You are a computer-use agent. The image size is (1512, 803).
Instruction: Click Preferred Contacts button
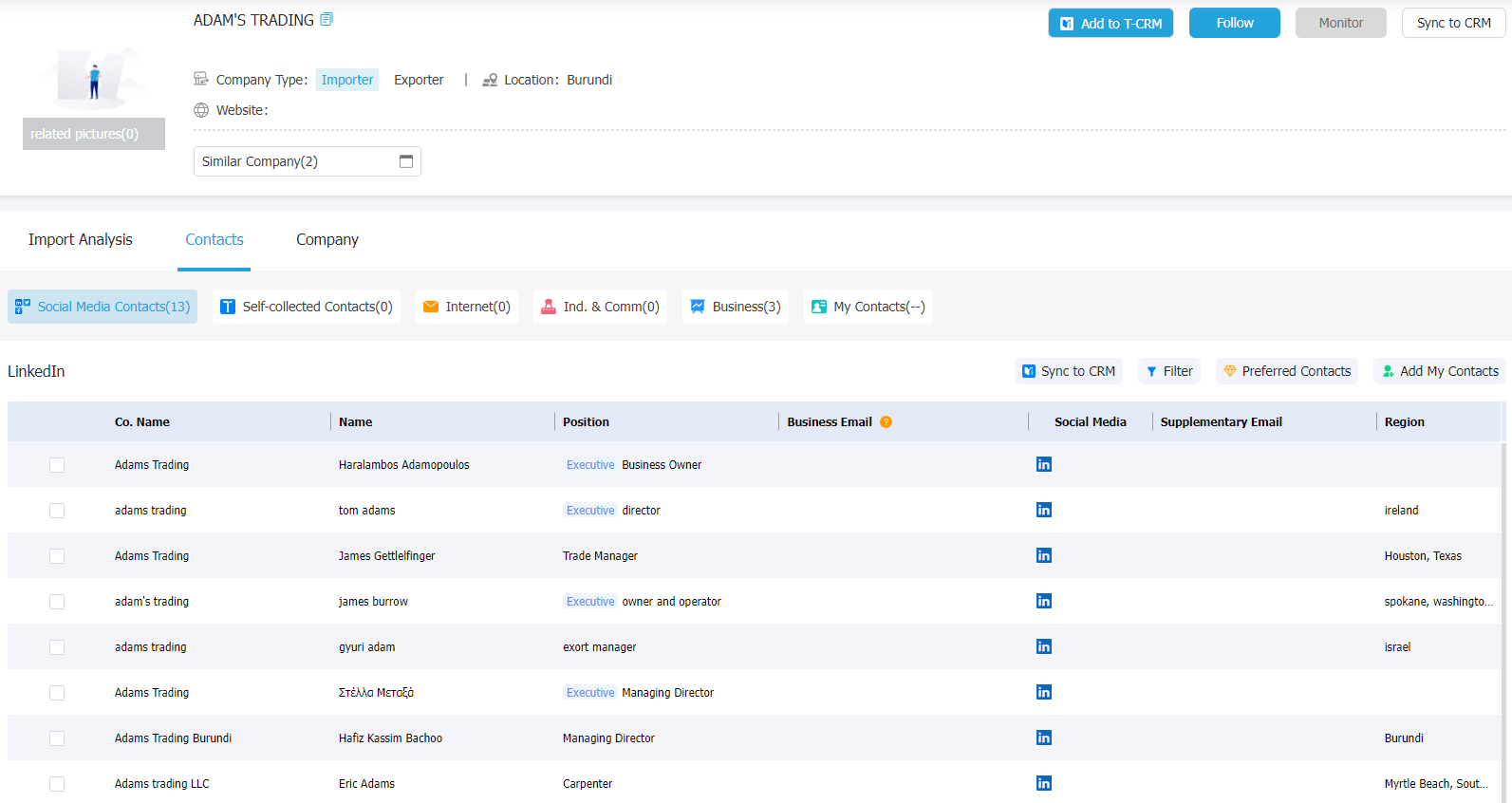1287,371
